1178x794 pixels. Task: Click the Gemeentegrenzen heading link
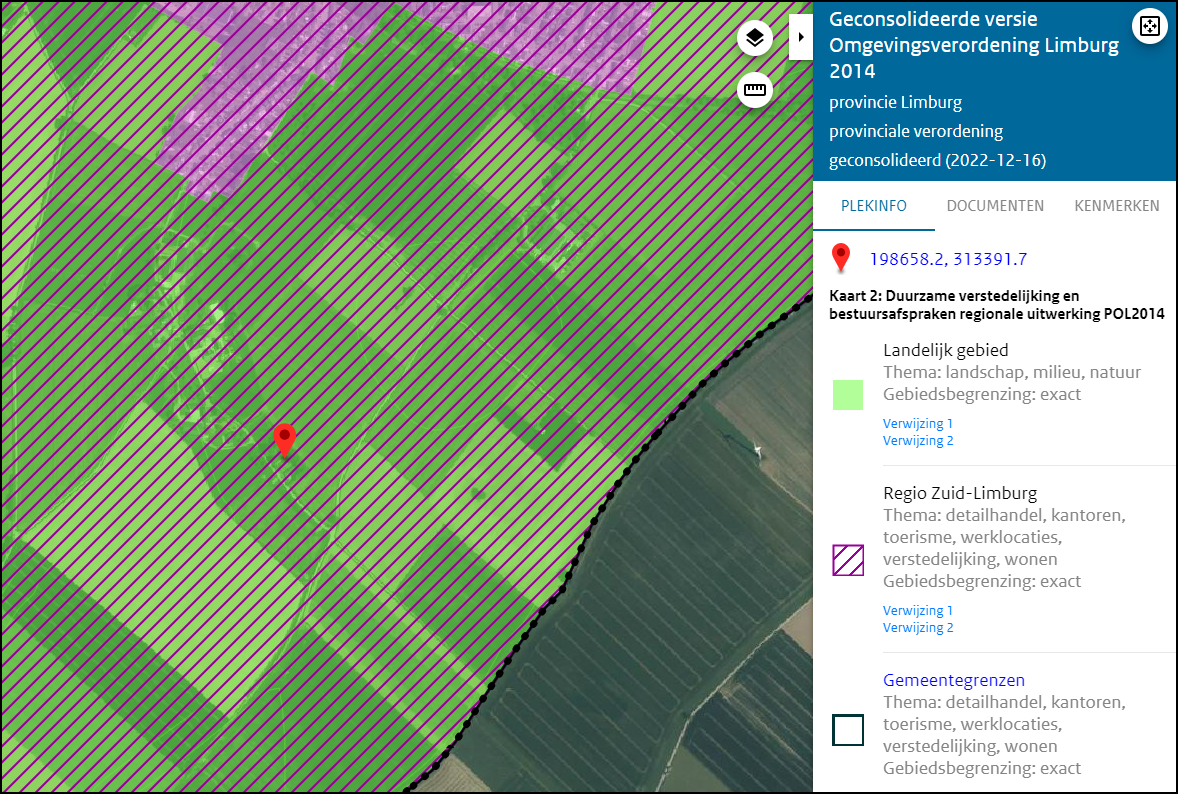(953, 679)
